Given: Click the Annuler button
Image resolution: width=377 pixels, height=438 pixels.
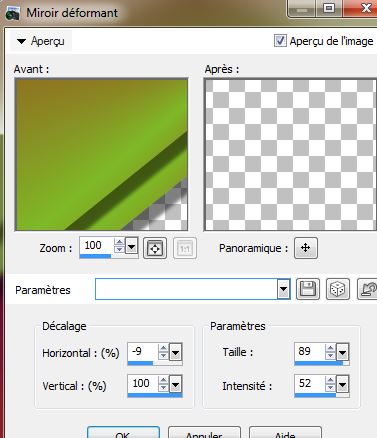Looking at the screenshot, I should (204, 432).
